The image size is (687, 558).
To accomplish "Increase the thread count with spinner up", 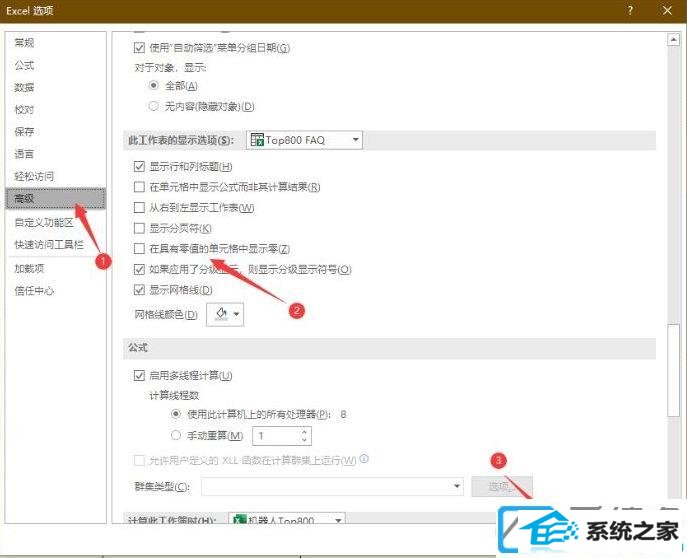I will coord(305,432).
